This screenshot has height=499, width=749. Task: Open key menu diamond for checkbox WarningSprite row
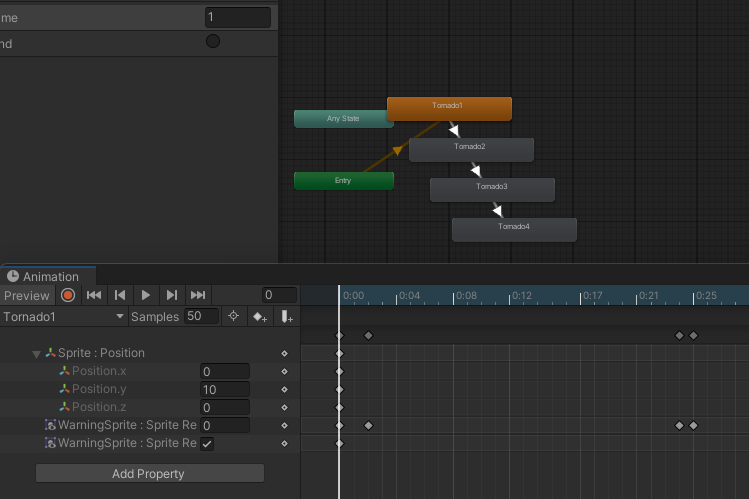285,444
